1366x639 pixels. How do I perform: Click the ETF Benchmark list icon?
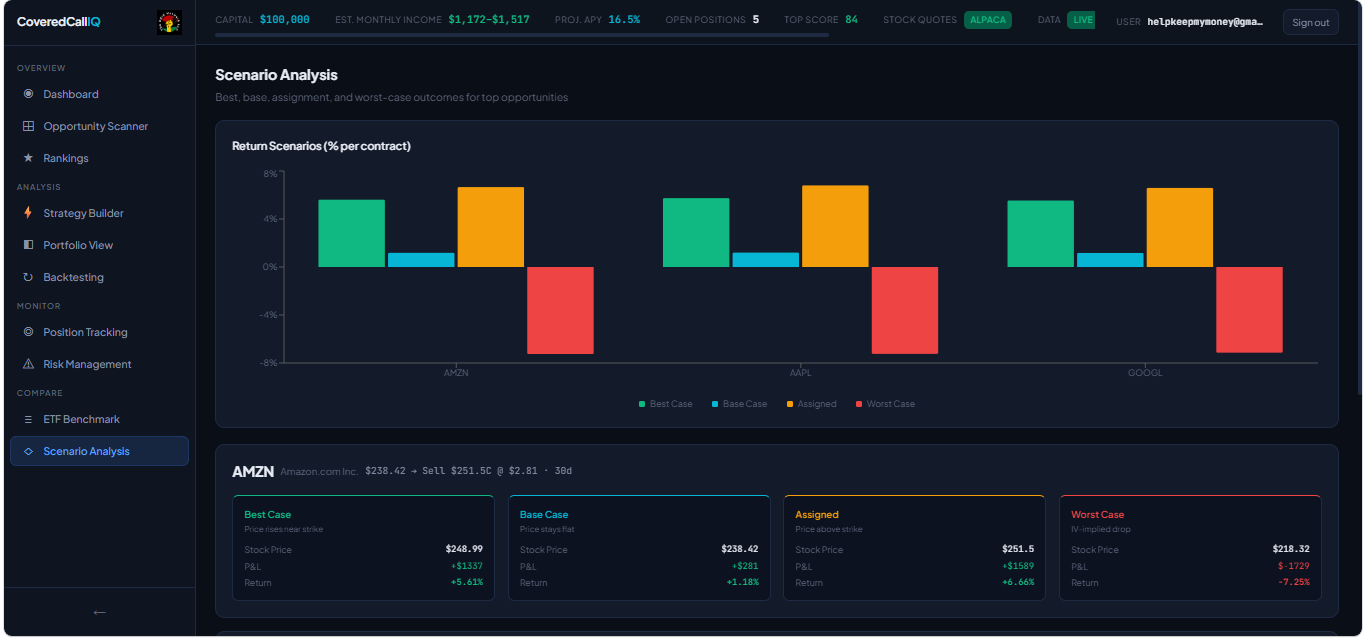point(28,419)
